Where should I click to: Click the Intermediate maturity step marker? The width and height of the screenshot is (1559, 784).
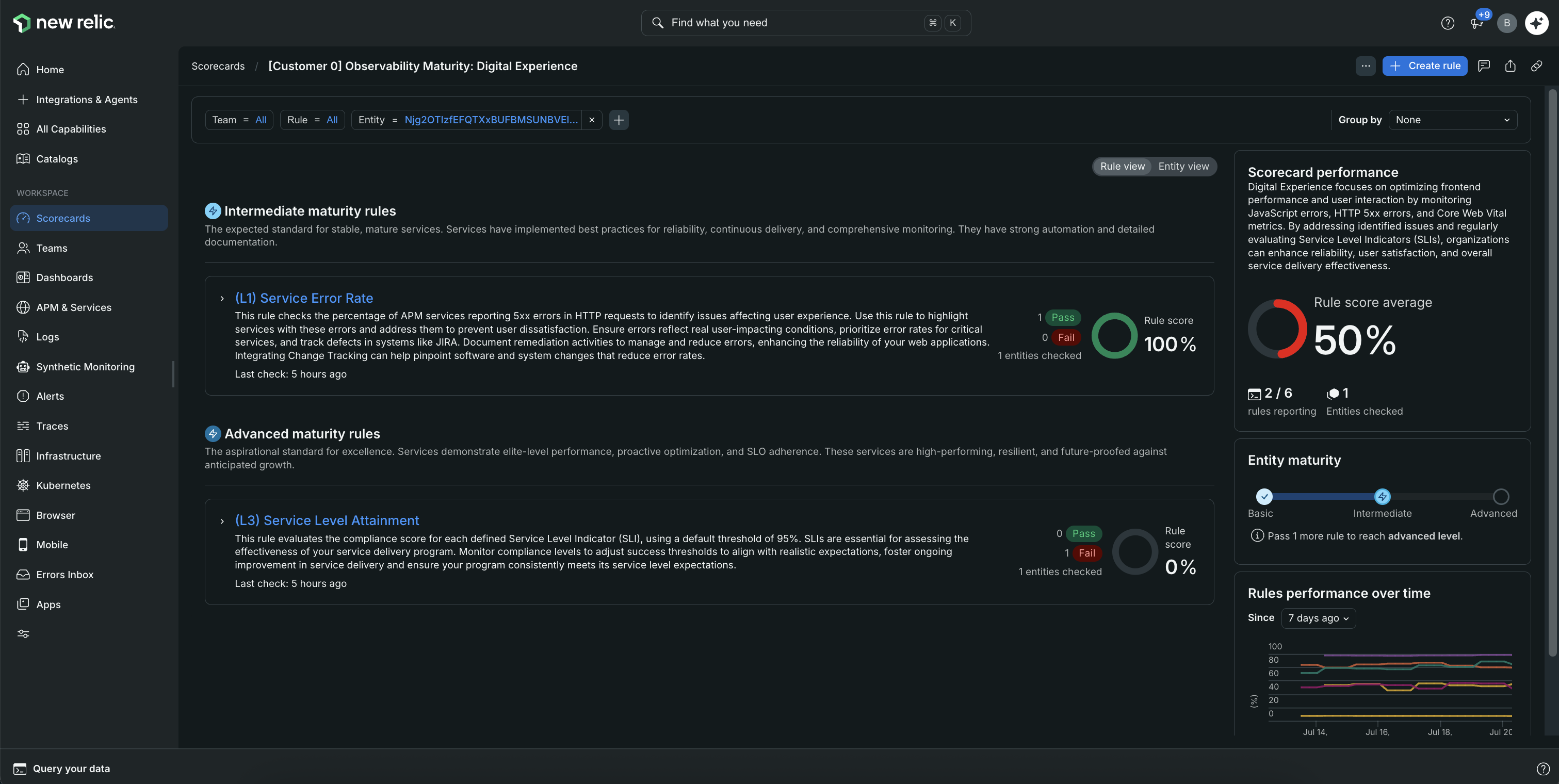click(x=1382, y=497)
